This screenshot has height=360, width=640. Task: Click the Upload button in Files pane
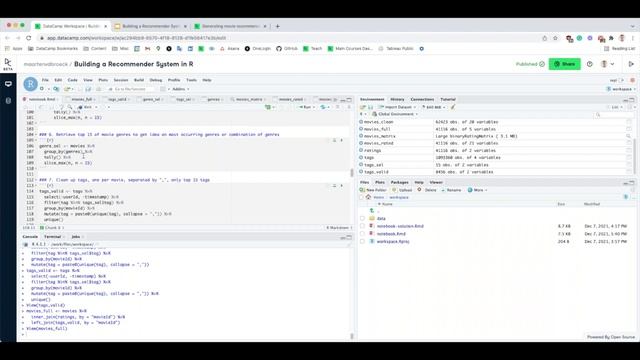click(x=402, y=190)
